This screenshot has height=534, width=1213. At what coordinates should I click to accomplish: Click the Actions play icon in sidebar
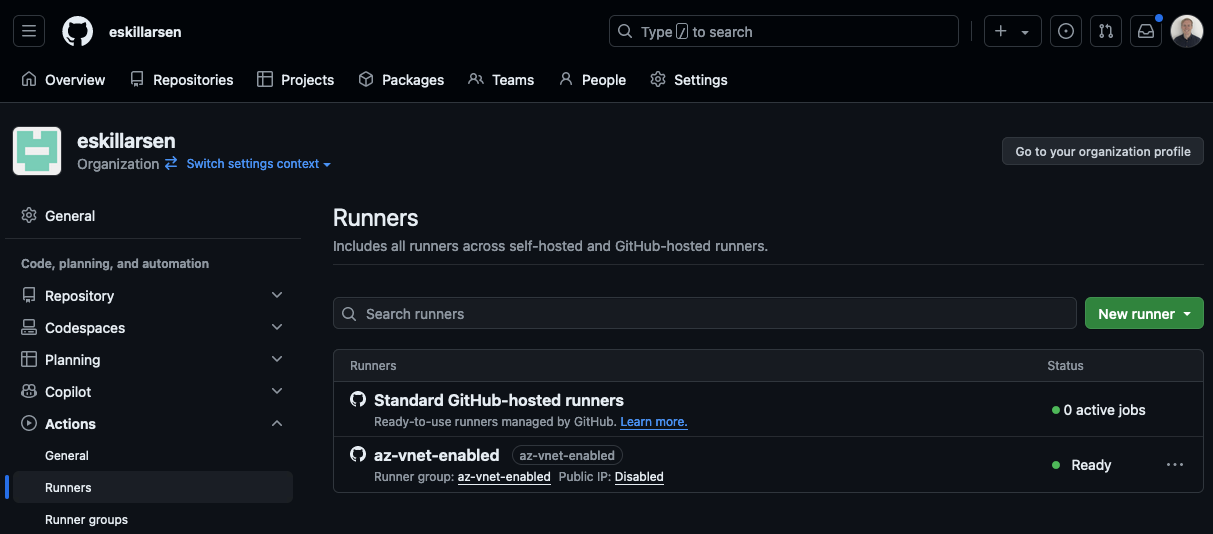[x=29, y=424]
